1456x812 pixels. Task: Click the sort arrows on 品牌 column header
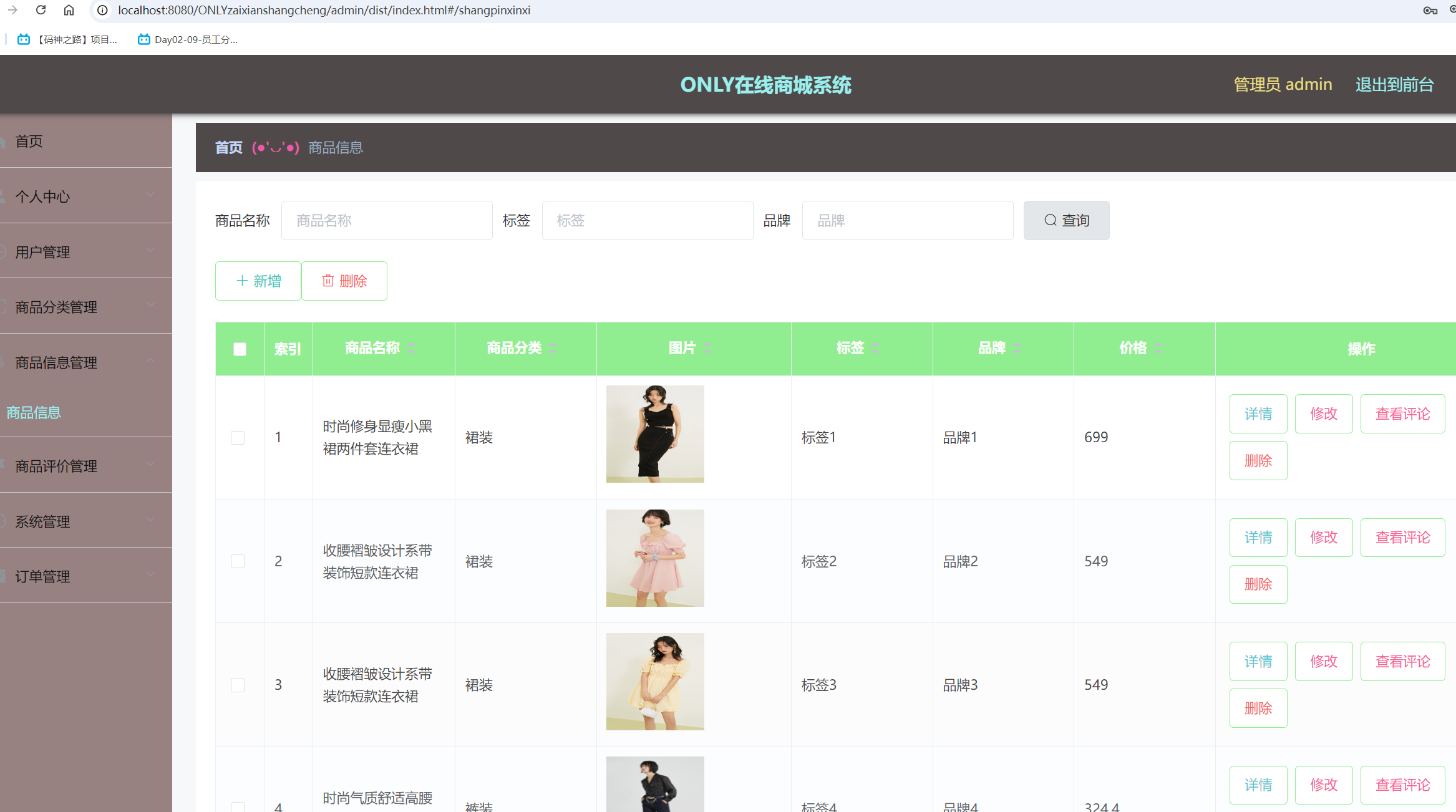point(1017,349)
